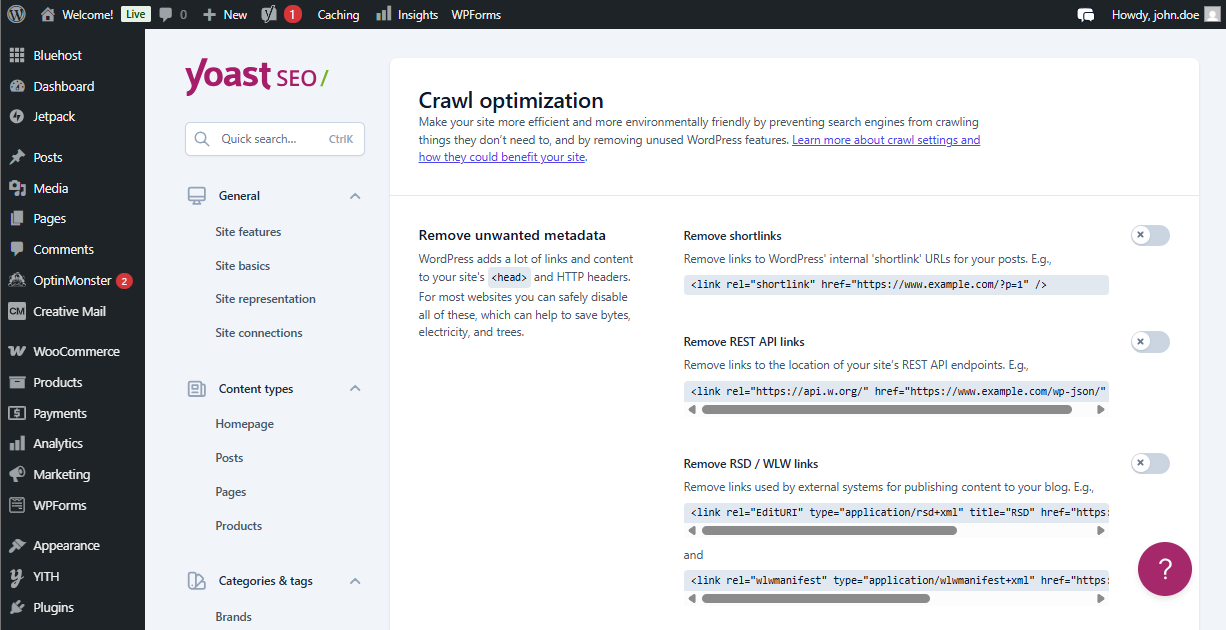Image resolution: width=1226 pixels, height=630 pixels.
Task: Click the Jetpack sidebar icon
Action: click(x=55, y=116)
